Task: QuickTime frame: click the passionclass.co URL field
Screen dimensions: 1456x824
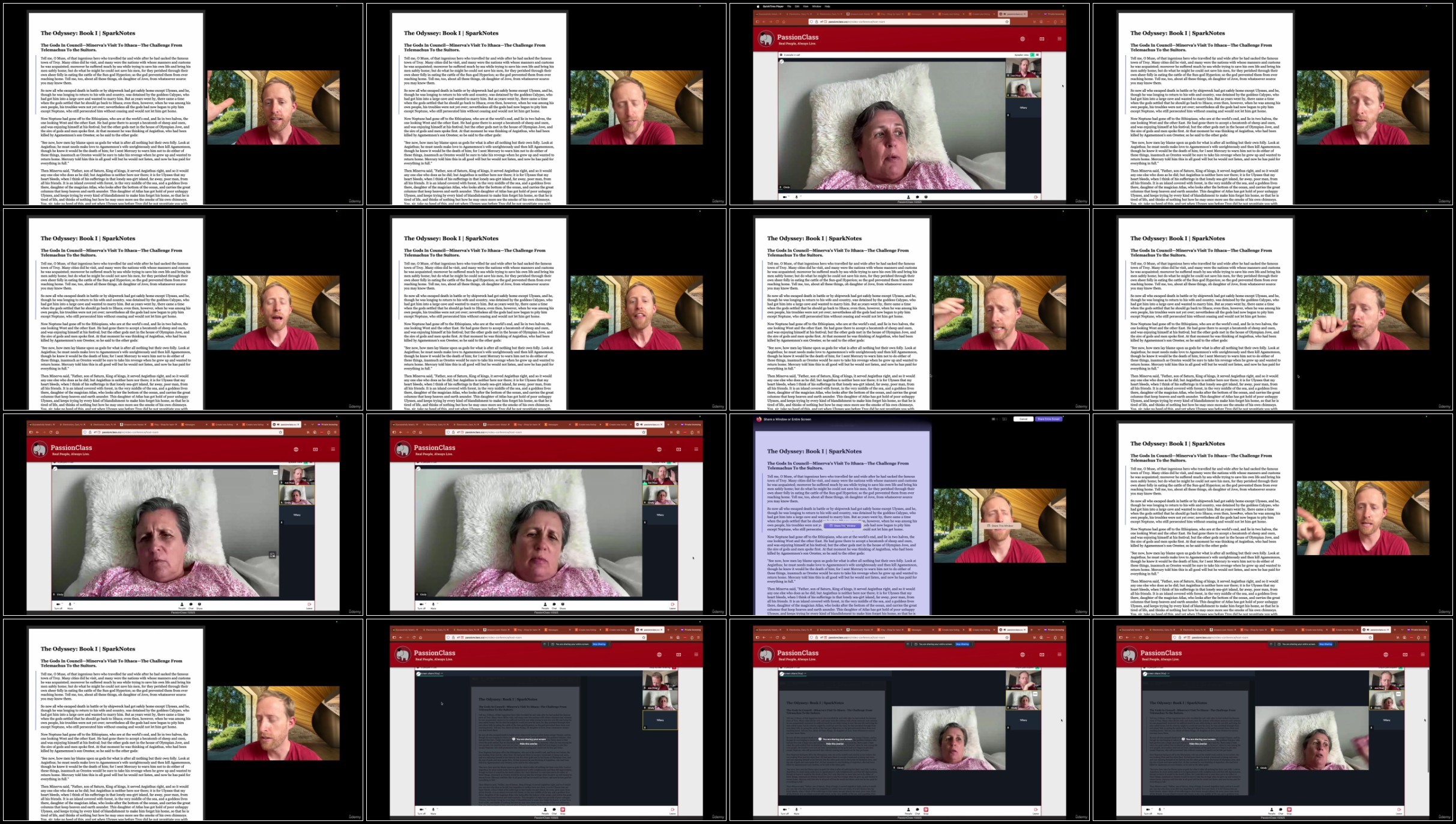Action: point(910,22)
